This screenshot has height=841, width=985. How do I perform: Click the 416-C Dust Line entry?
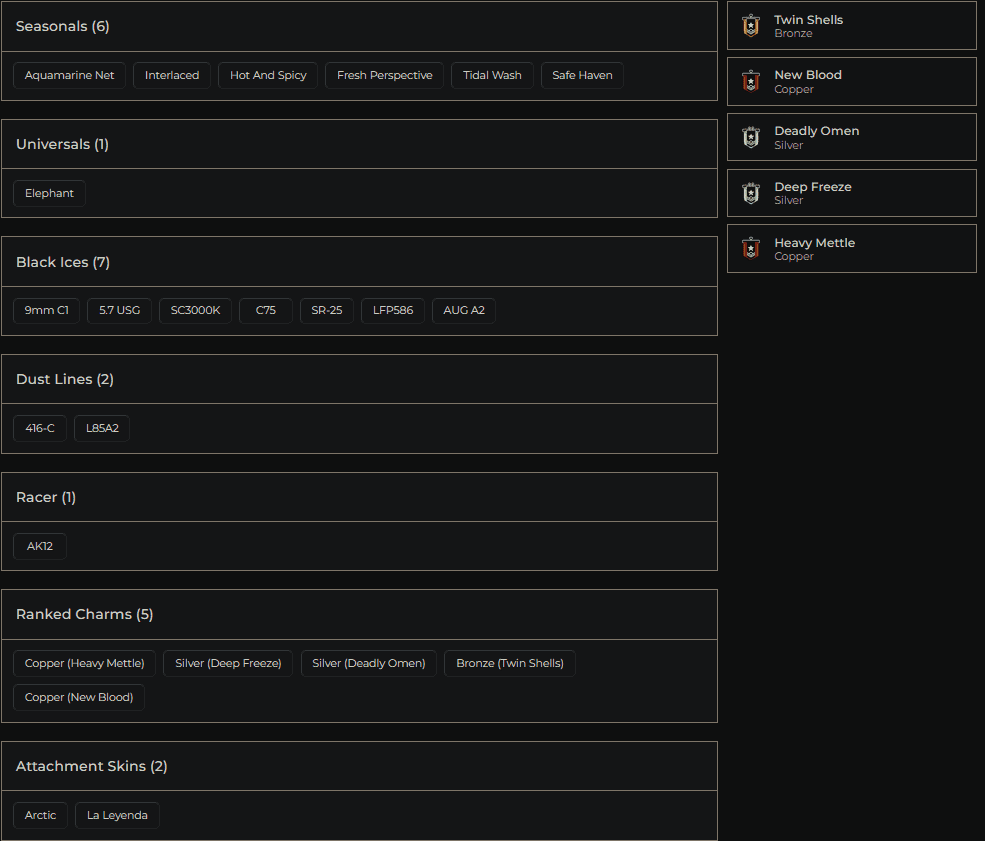[x=39, y=427]
